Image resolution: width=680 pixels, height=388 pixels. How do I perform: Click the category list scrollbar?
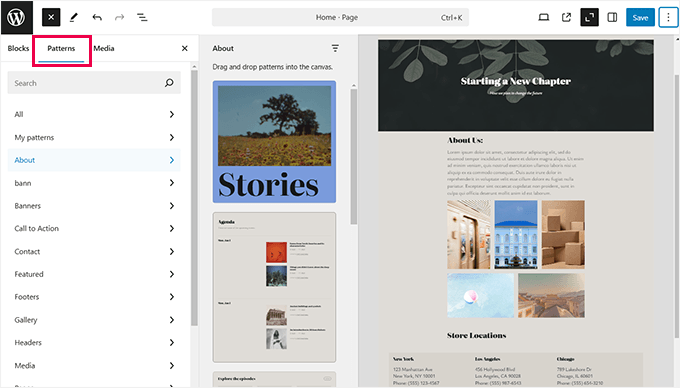pos(194,197)
